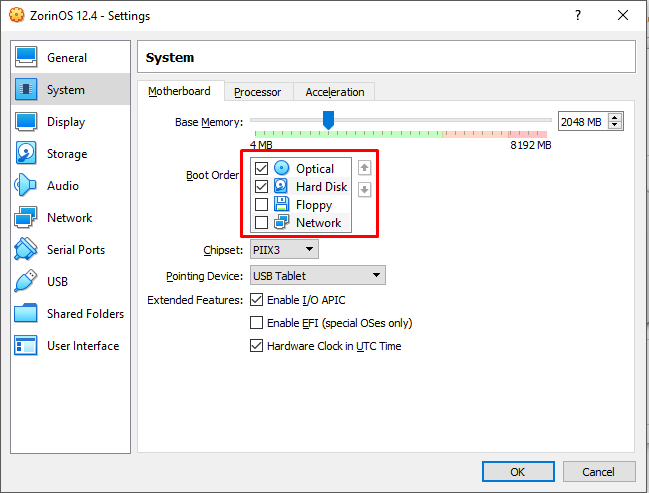This screenshot has width=649, height=493.
Task: Click the User Interface icon
Action: point(27,346)
